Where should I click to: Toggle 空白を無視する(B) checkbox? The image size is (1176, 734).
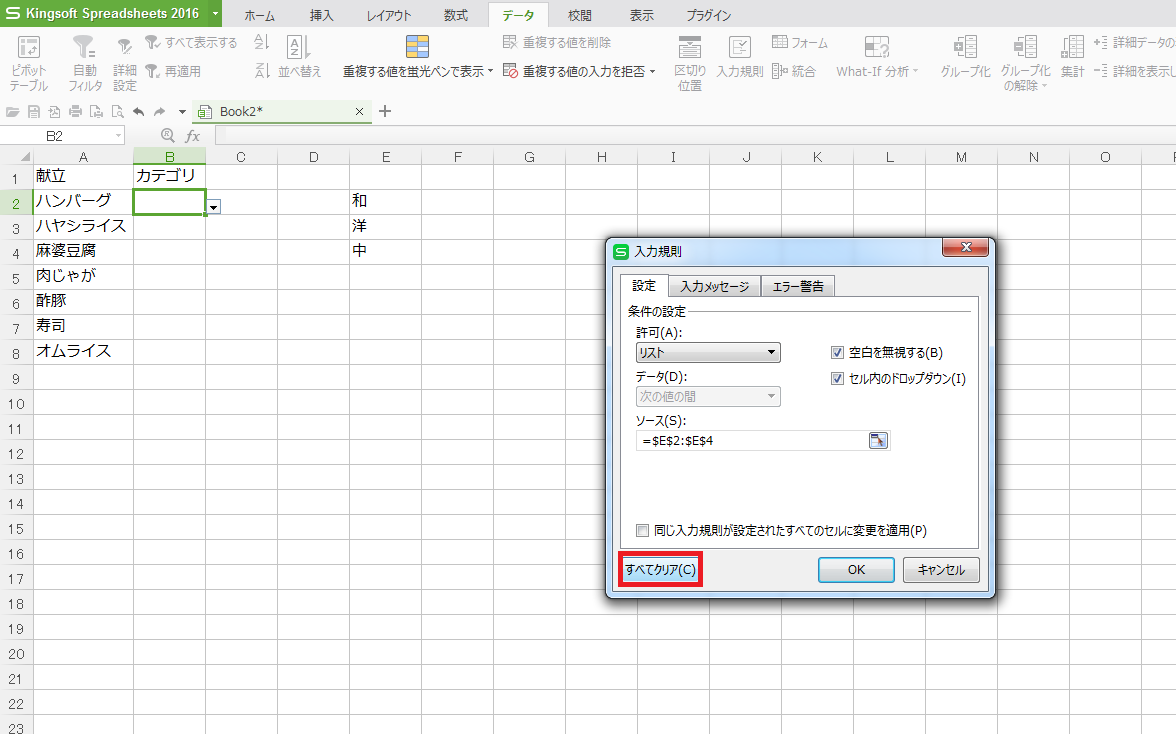pos(837,352)
